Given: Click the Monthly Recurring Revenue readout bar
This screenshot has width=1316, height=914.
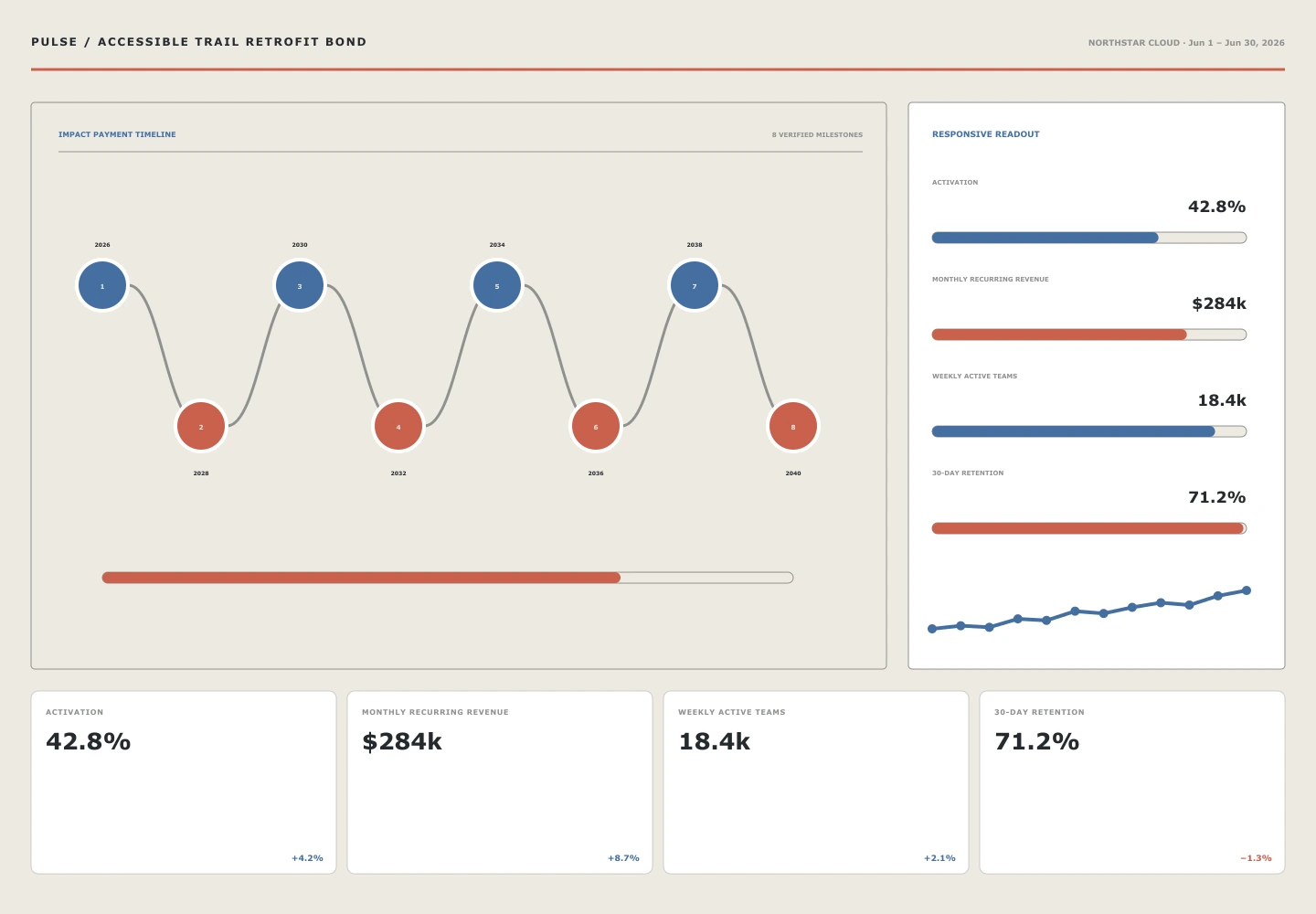Looking at the screenshot, I should [x=1089, y=335].
